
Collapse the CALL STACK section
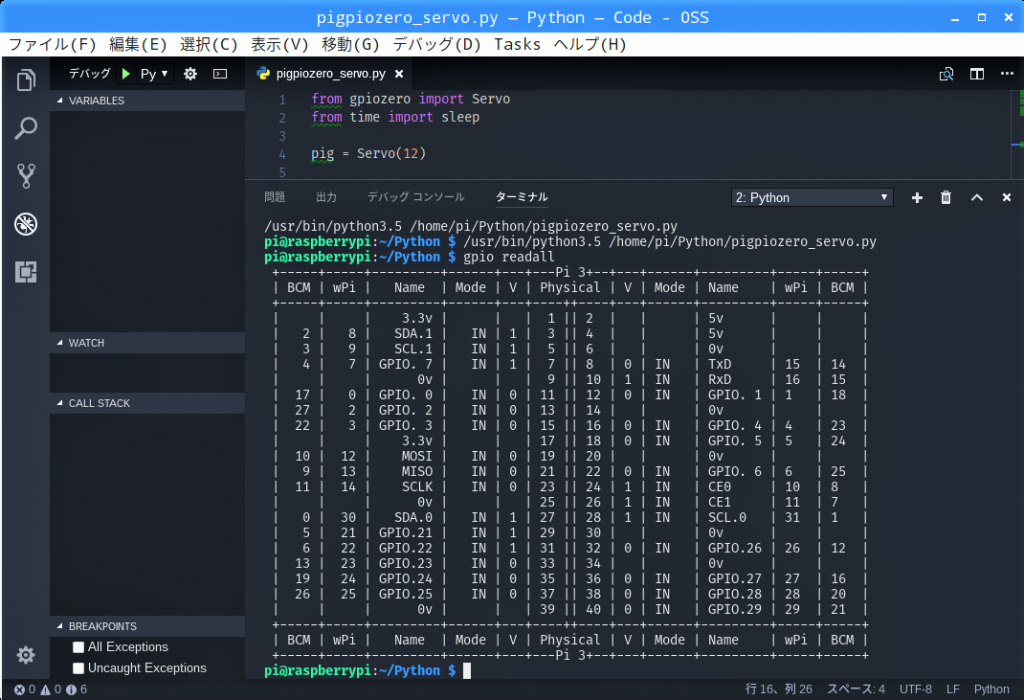pos(98,404)
